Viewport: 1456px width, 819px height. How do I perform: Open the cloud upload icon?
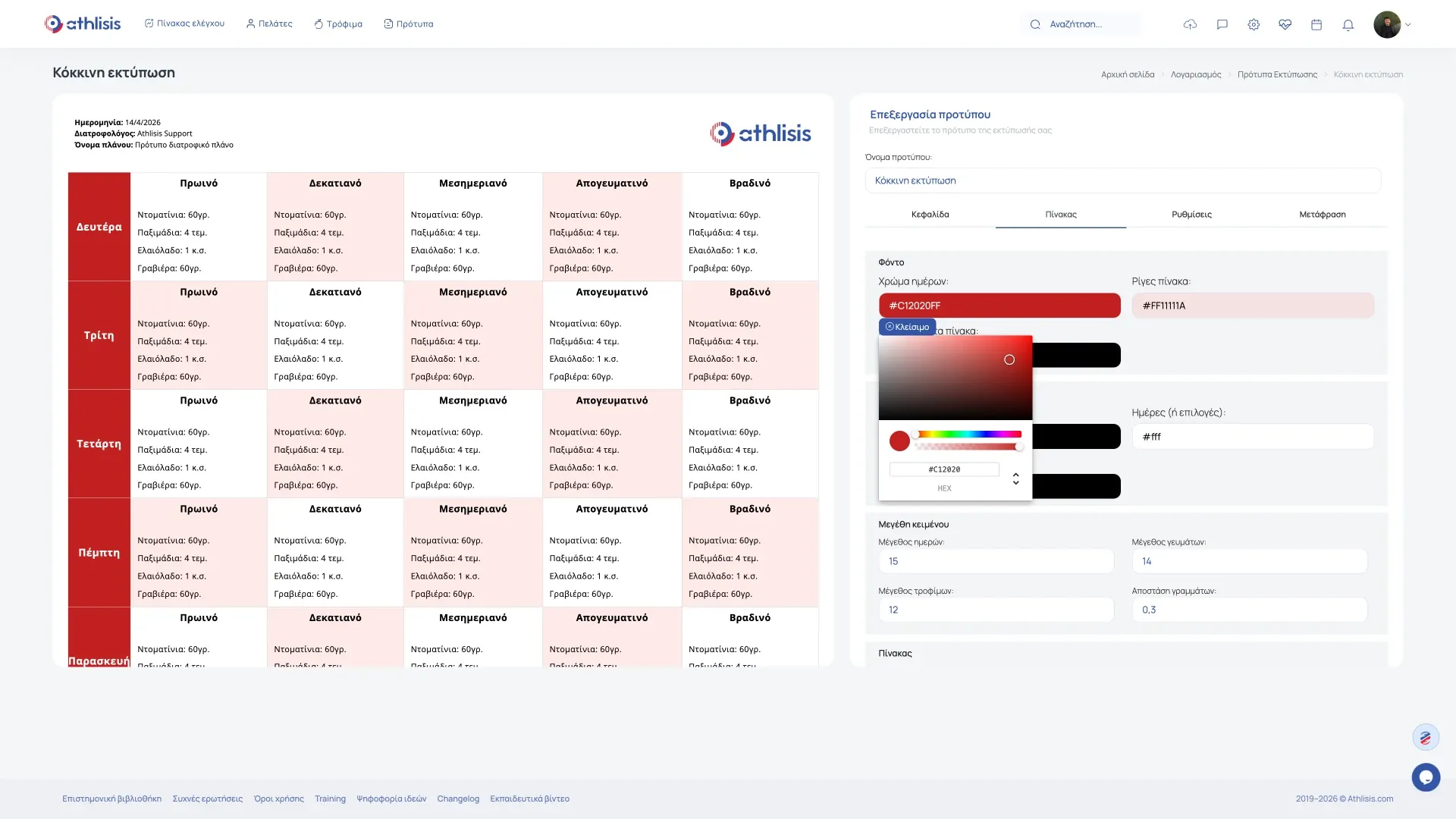[x=1190, y=24]
